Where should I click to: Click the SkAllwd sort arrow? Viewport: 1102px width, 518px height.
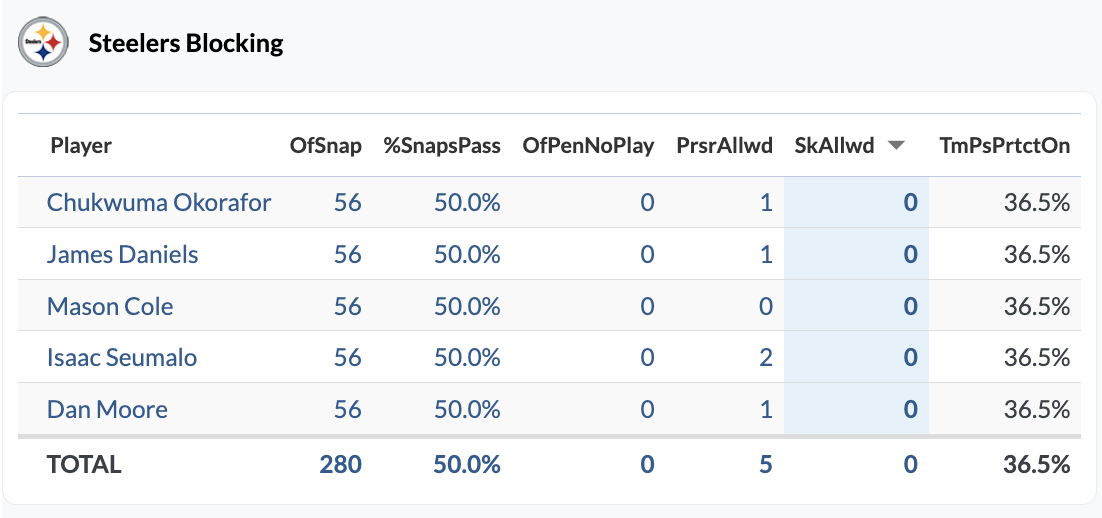(896, 146)
